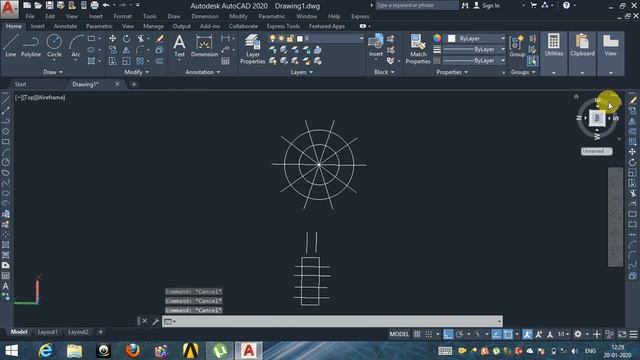Screen dimensions: 640x360
Task: Click the Table icon in Annotation
Action: coord(225,61)
